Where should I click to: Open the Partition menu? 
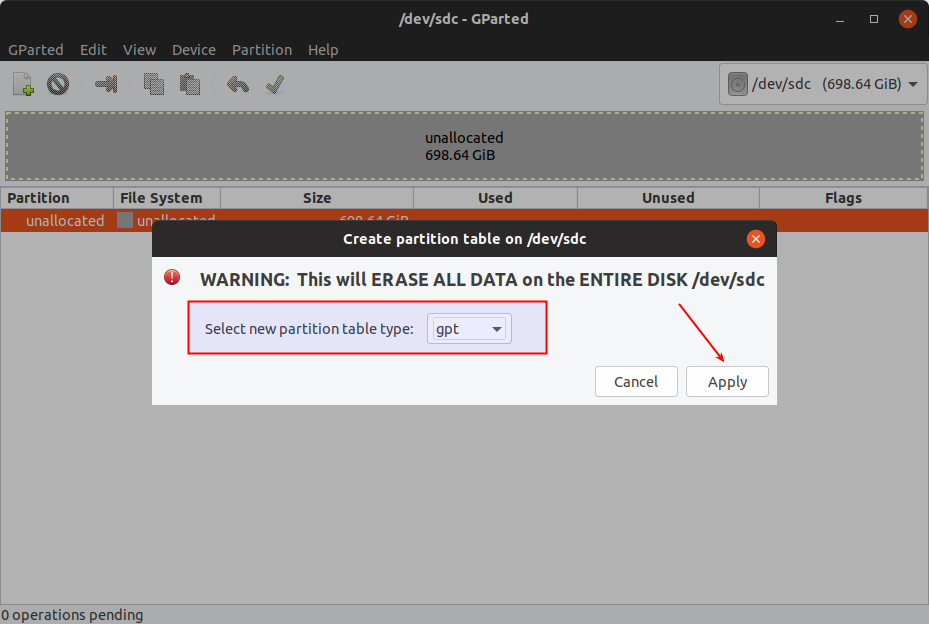[x=262, y=49]
